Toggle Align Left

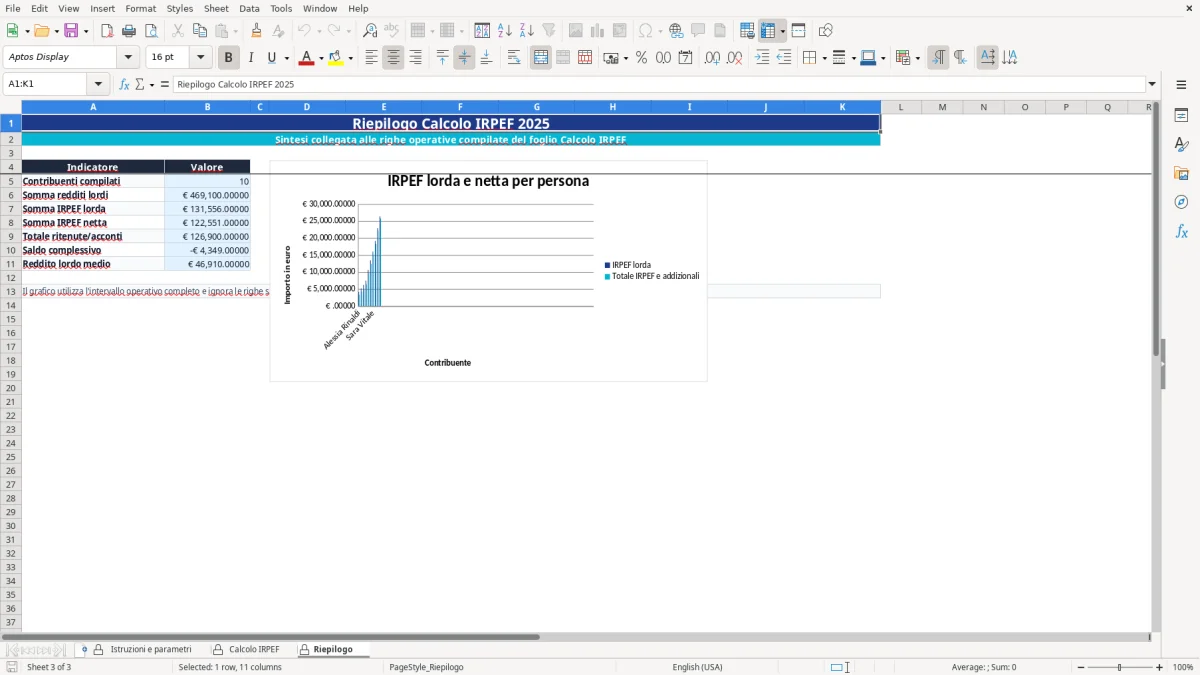pyautogui.click(x=371, y=58)
